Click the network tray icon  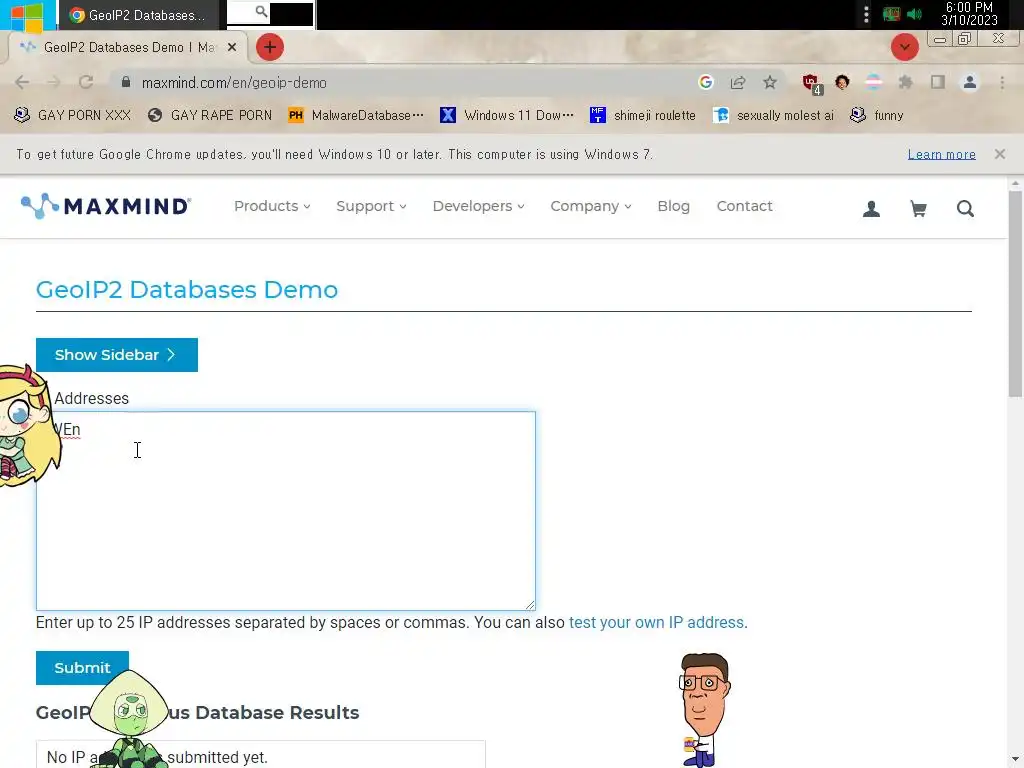point(891,14)
